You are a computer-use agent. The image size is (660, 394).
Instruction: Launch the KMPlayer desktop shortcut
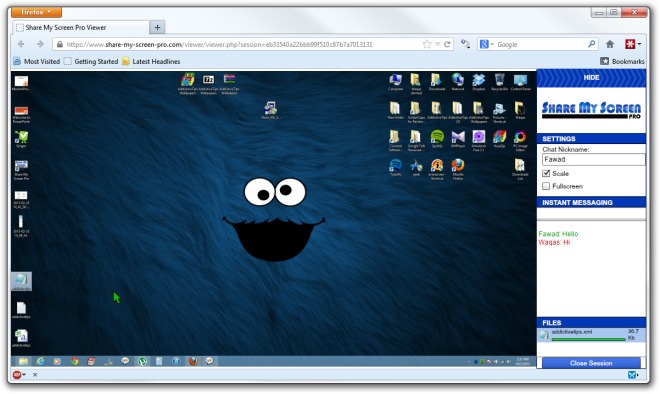[x=458, y=139]
